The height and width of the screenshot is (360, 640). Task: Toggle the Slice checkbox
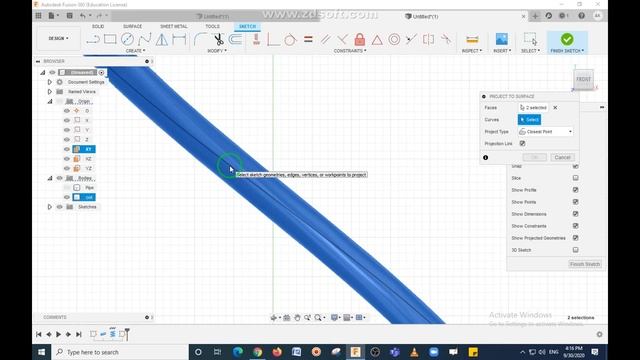coord(575,178)
